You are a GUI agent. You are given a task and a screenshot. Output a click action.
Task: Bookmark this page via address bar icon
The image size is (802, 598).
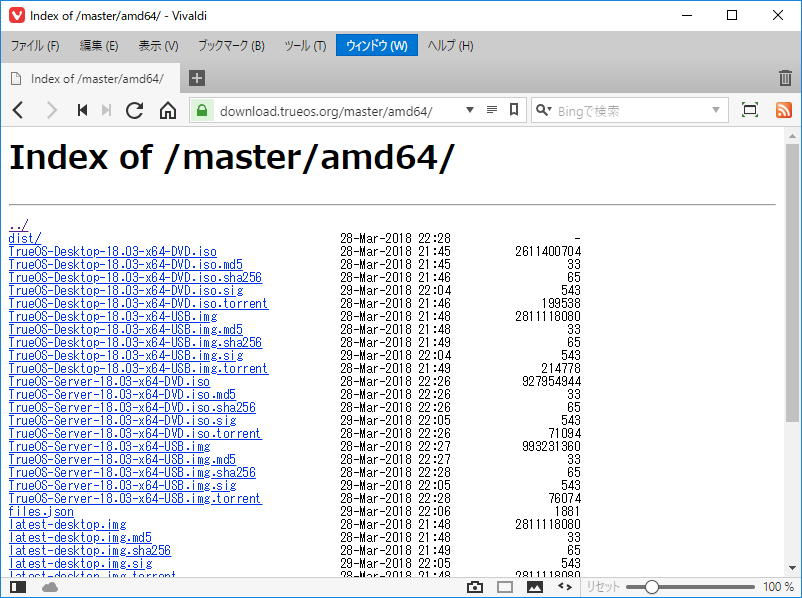pos(514,109)
